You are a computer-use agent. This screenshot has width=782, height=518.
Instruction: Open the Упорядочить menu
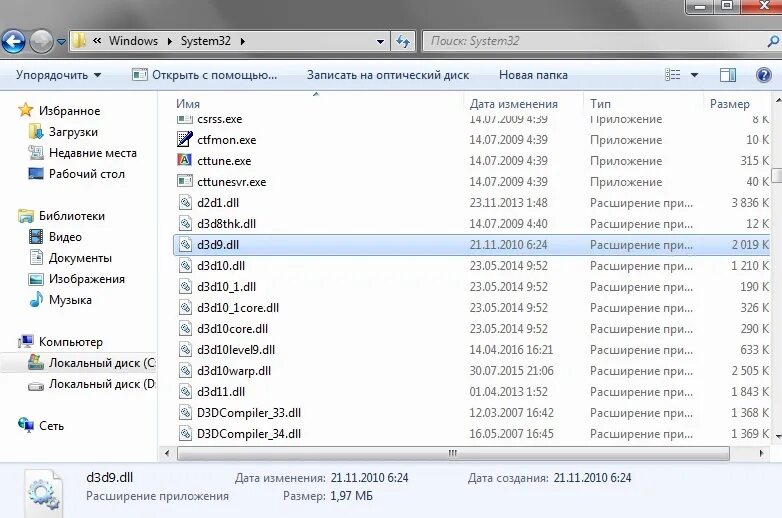pyautogui.click(x=58, y=75)
